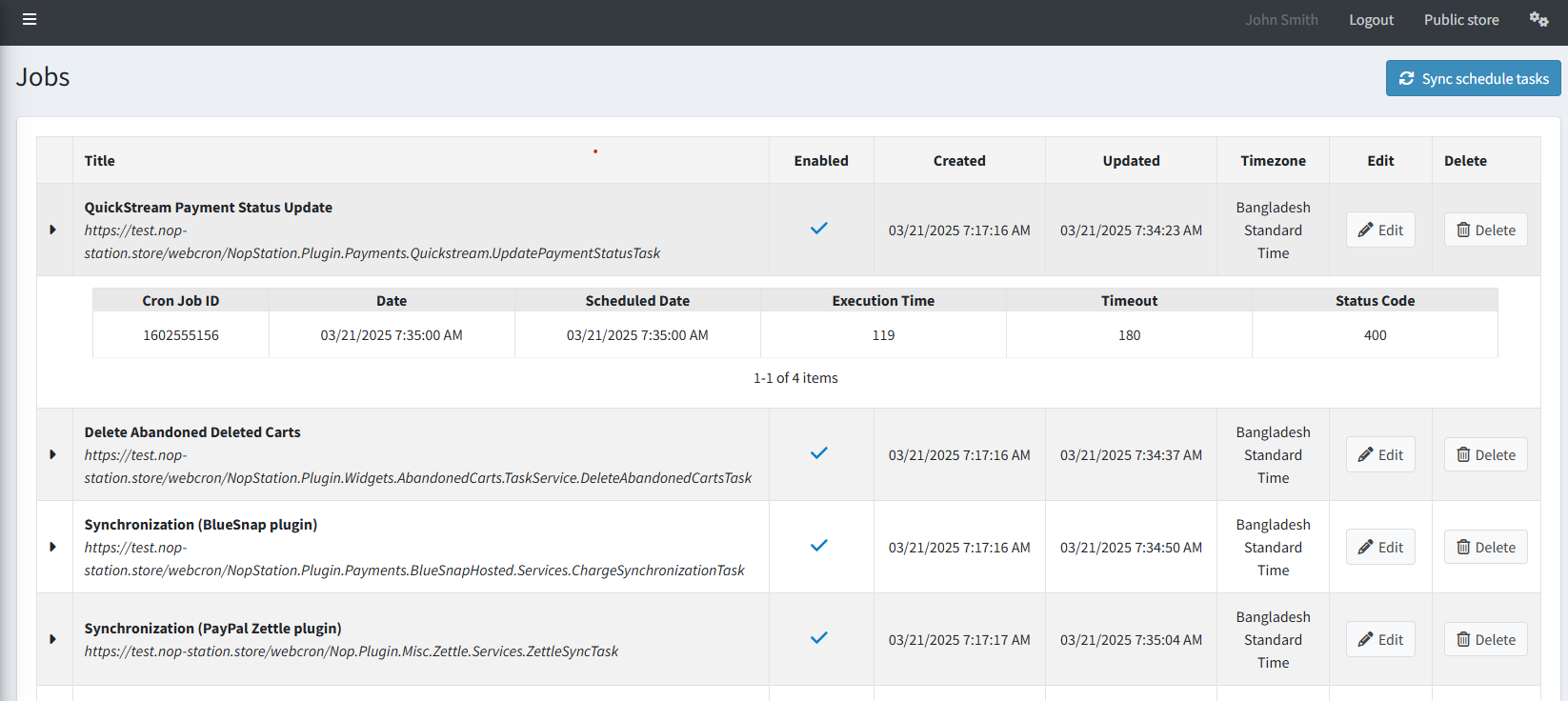1568x701 pixels.
Task: Click the ChargeSynchronizationTask URL text
Action: 414,559
